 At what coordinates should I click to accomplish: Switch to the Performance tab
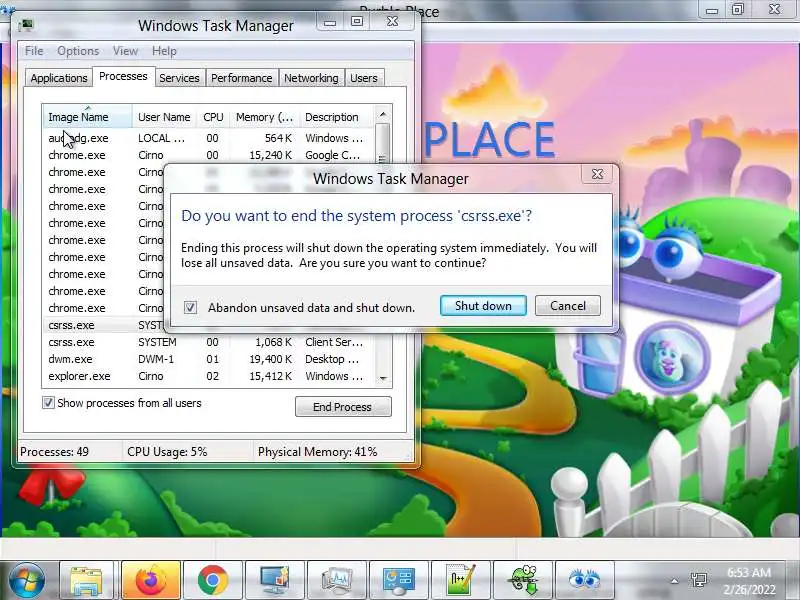(242, 78)
